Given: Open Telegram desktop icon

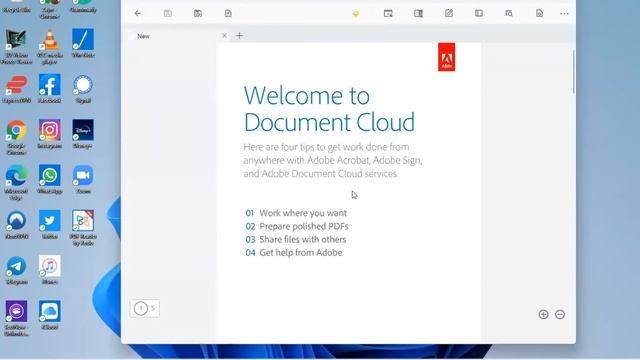Looking at the screenshot, I should 16,270.
